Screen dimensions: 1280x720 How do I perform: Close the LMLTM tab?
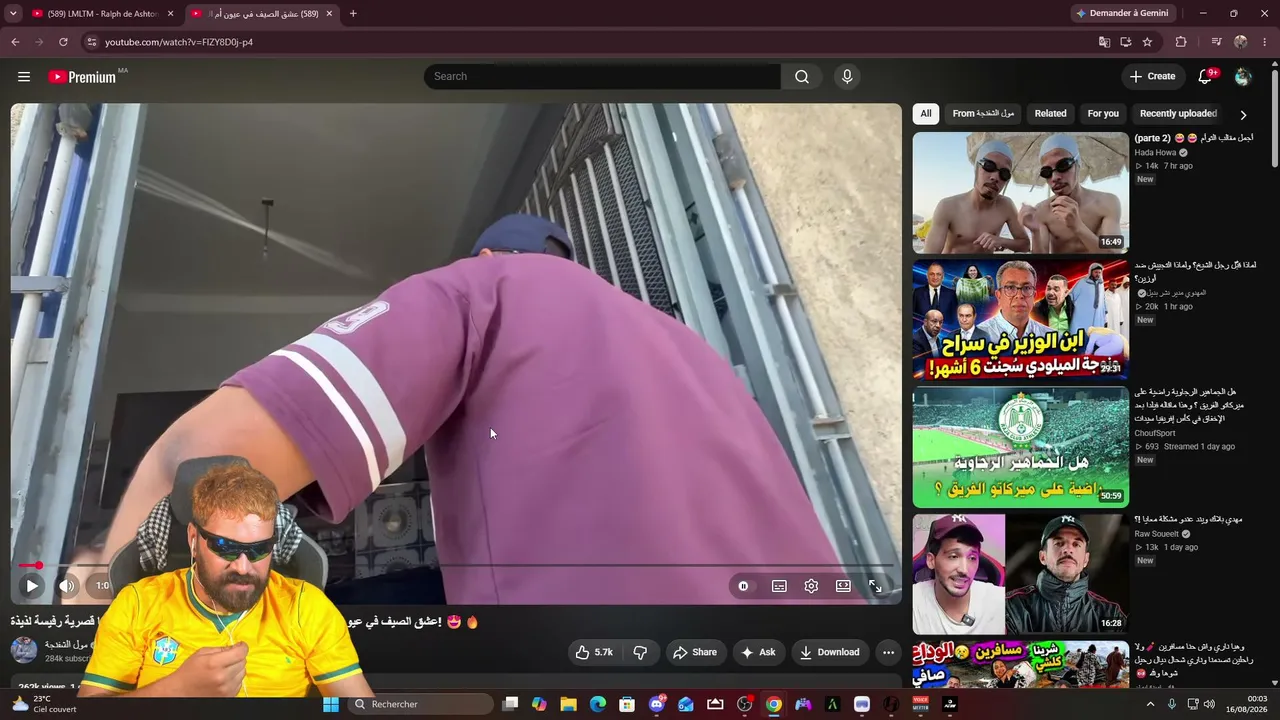(170, 14)
